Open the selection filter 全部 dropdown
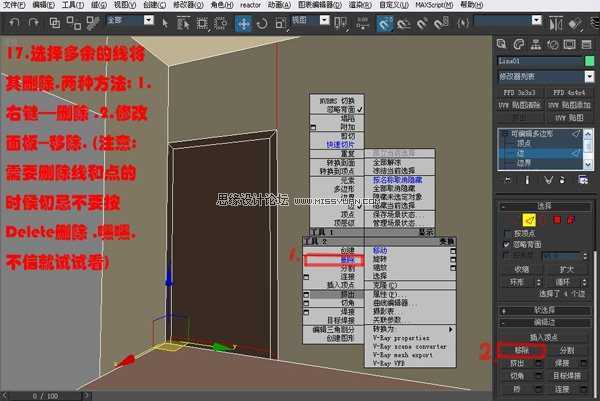This screenshot has width=600, height=401. coord(149,20)
